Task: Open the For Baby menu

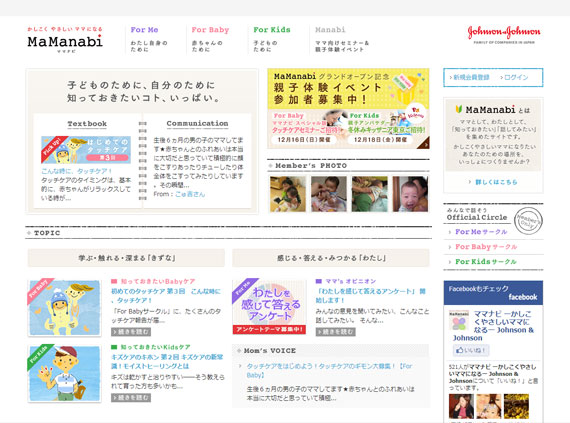Action: (x=210, y=39)
